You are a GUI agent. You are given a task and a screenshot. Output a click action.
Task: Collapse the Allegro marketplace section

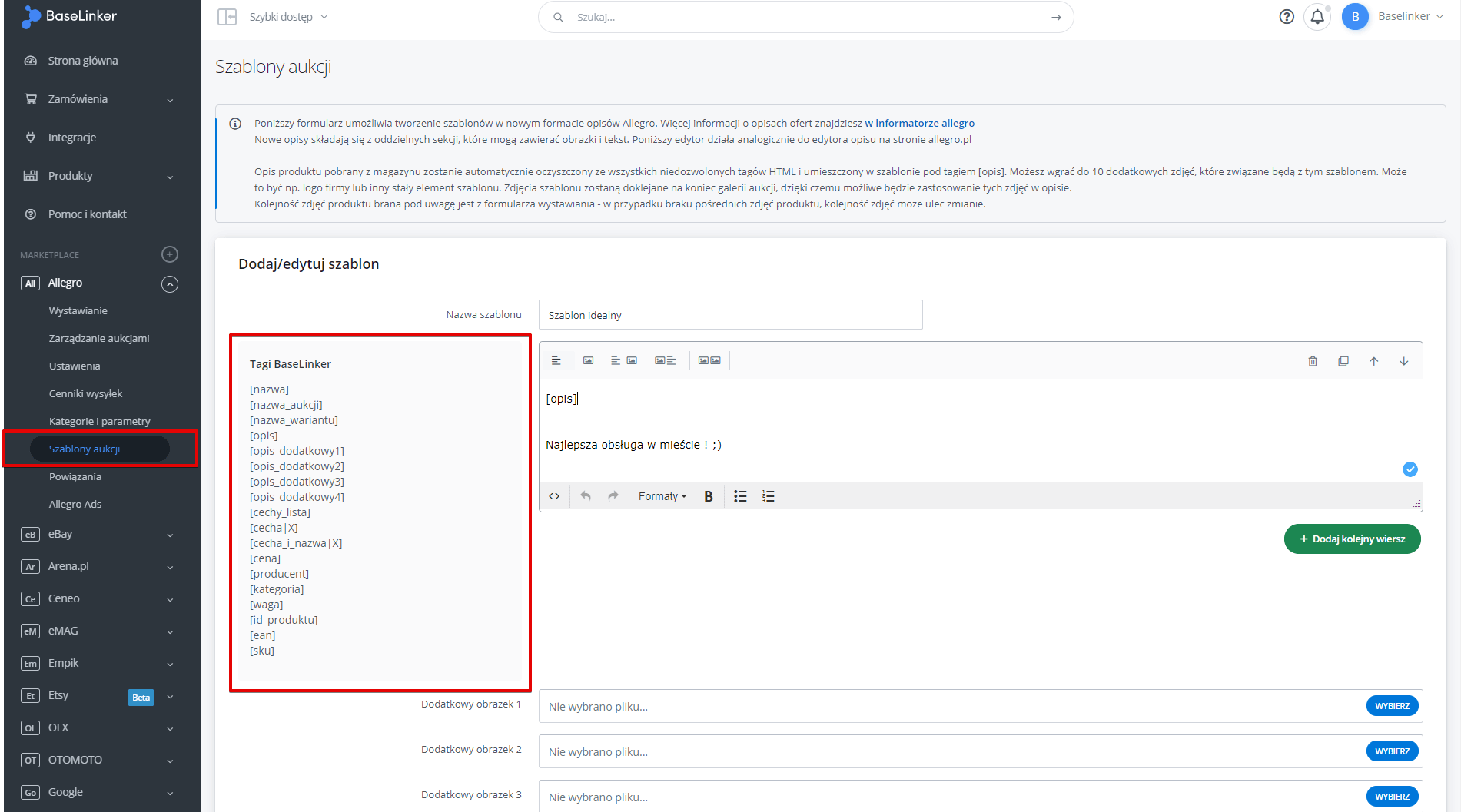pyautogui.click(x=170, y=284)
